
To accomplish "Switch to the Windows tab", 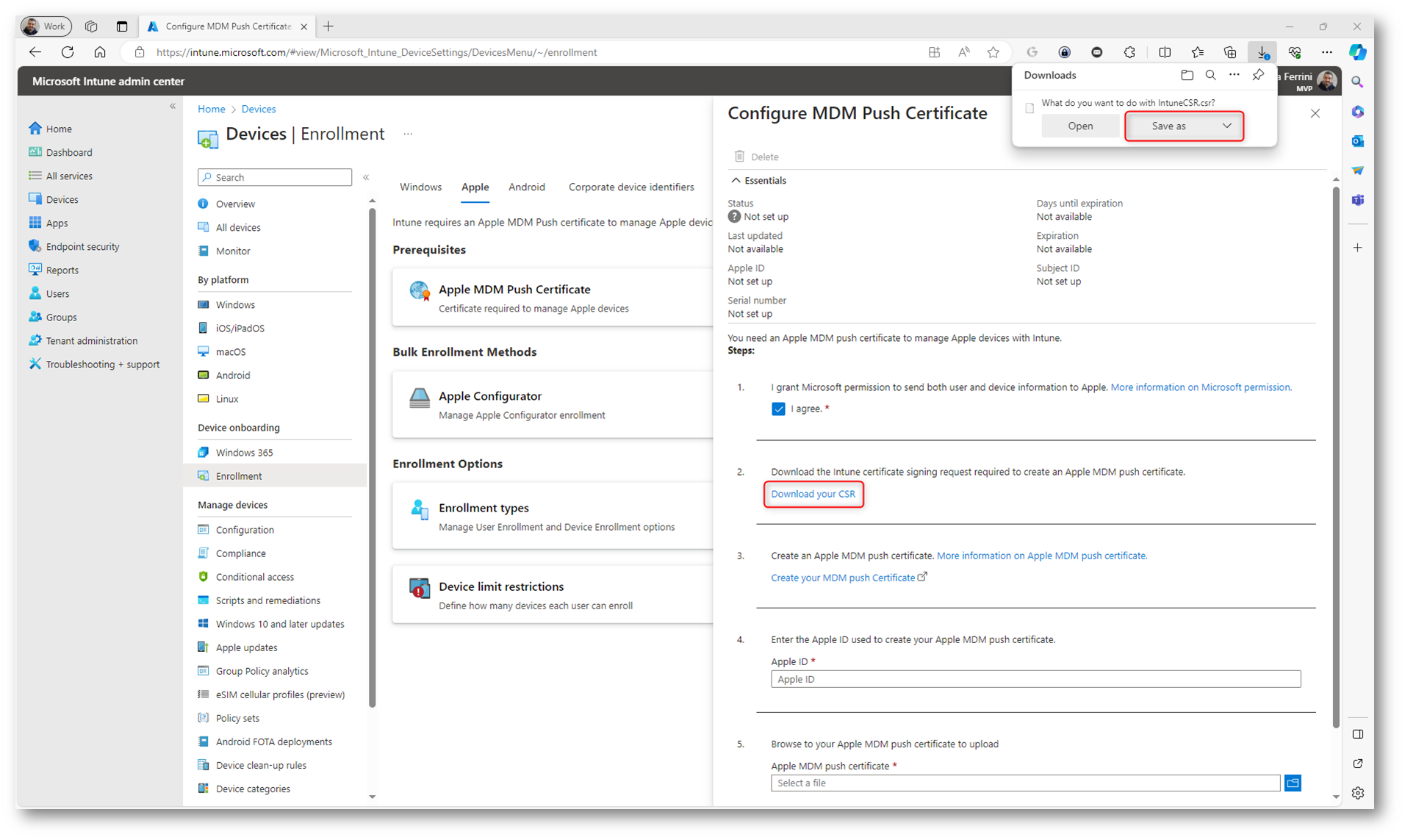I will point(420,187).
